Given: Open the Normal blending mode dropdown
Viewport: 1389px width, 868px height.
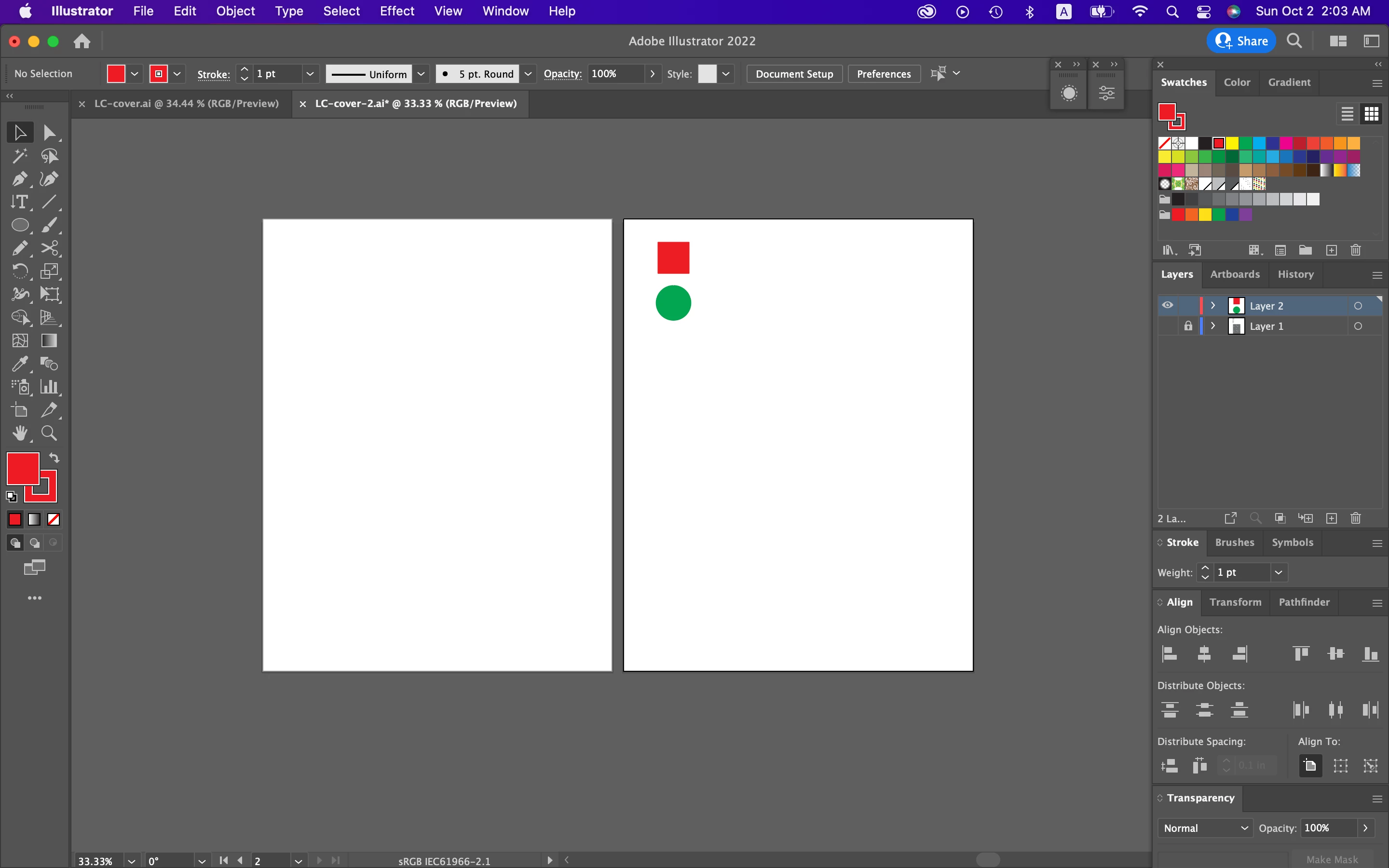Looking at the screenshot, I should [1205, 828].
